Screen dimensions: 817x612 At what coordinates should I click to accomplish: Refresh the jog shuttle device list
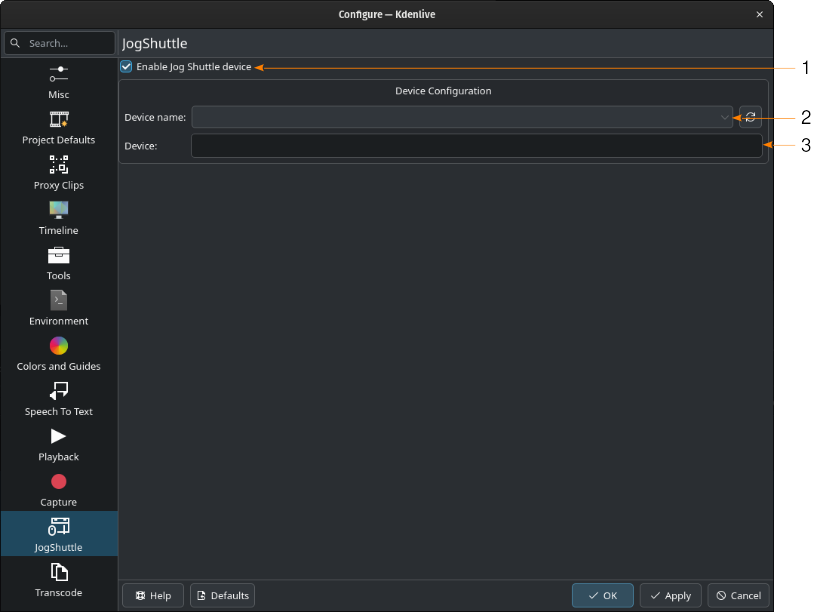[750, 117]
